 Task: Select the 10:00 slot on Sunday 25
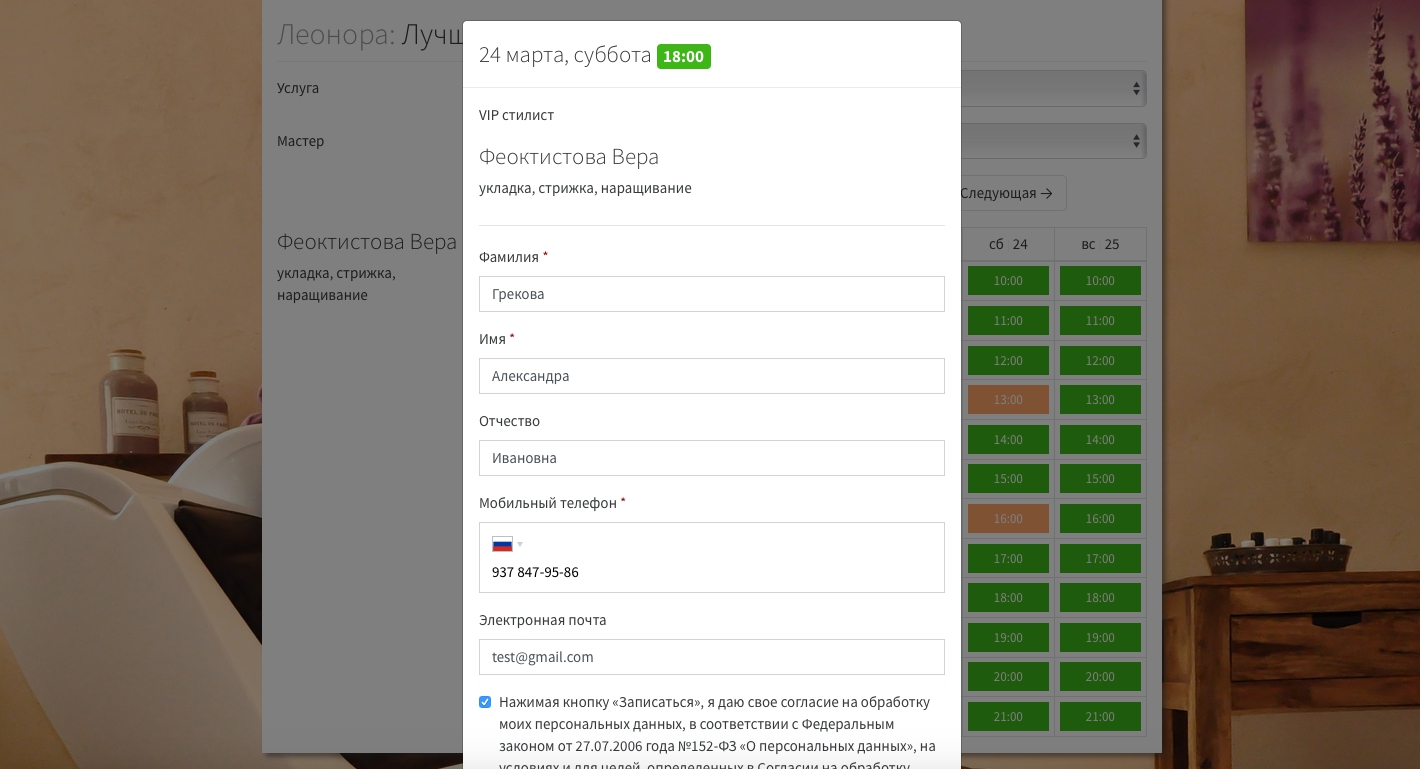(x=1100, y=281)
